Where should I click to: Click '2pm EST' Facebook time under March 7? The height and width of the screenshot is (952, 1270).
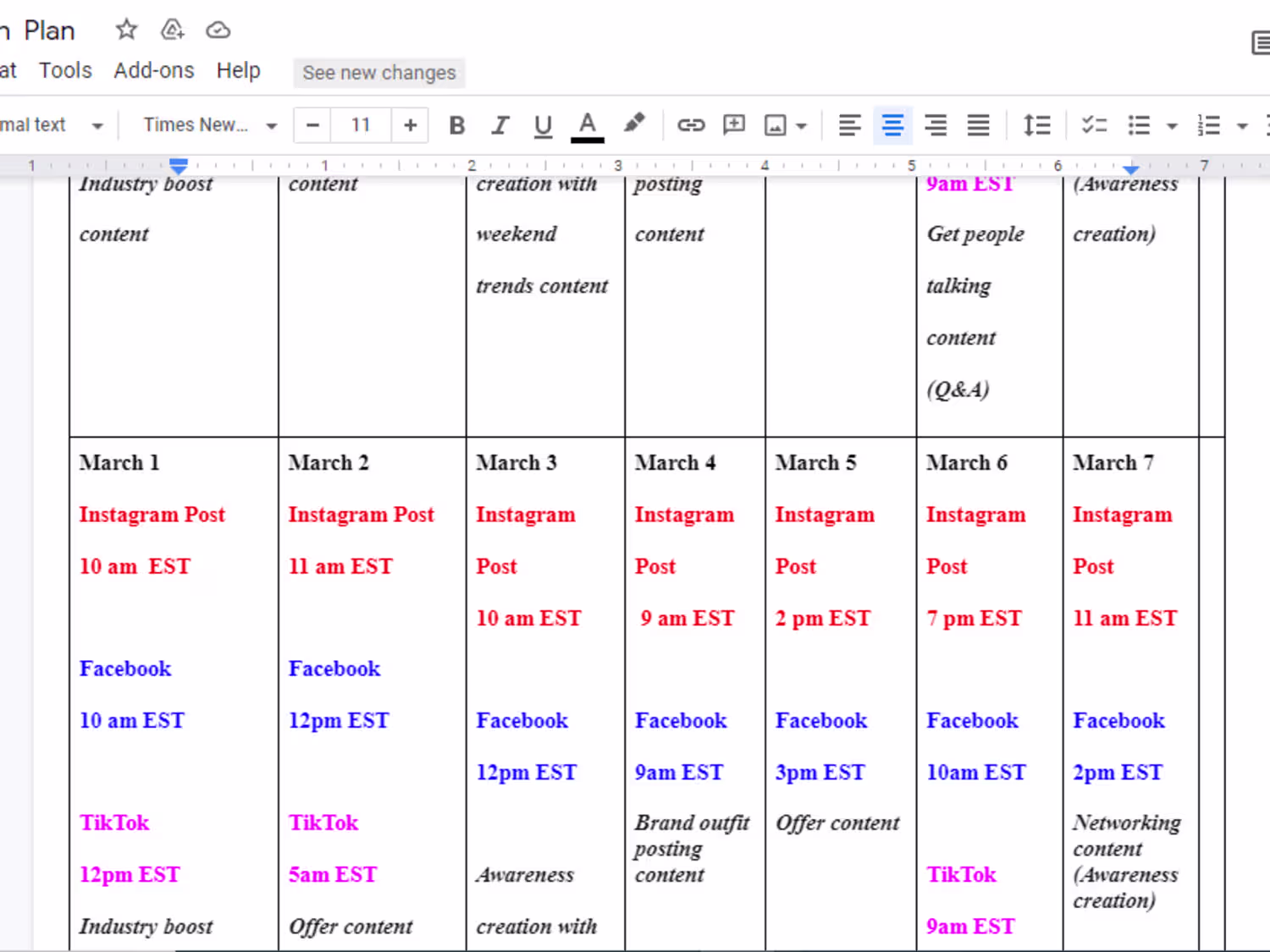(x=1118, y=772)
